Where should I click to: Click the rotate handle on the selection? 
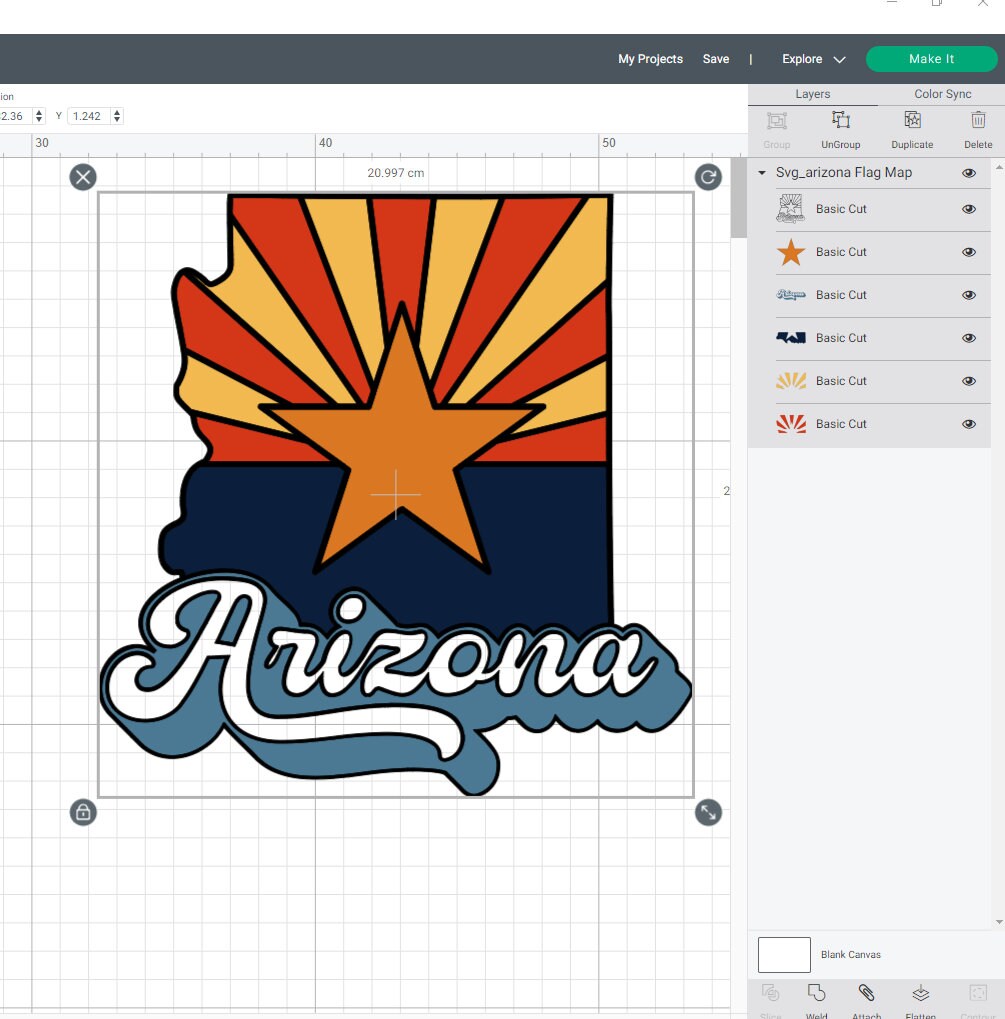[x=708, y=177]
